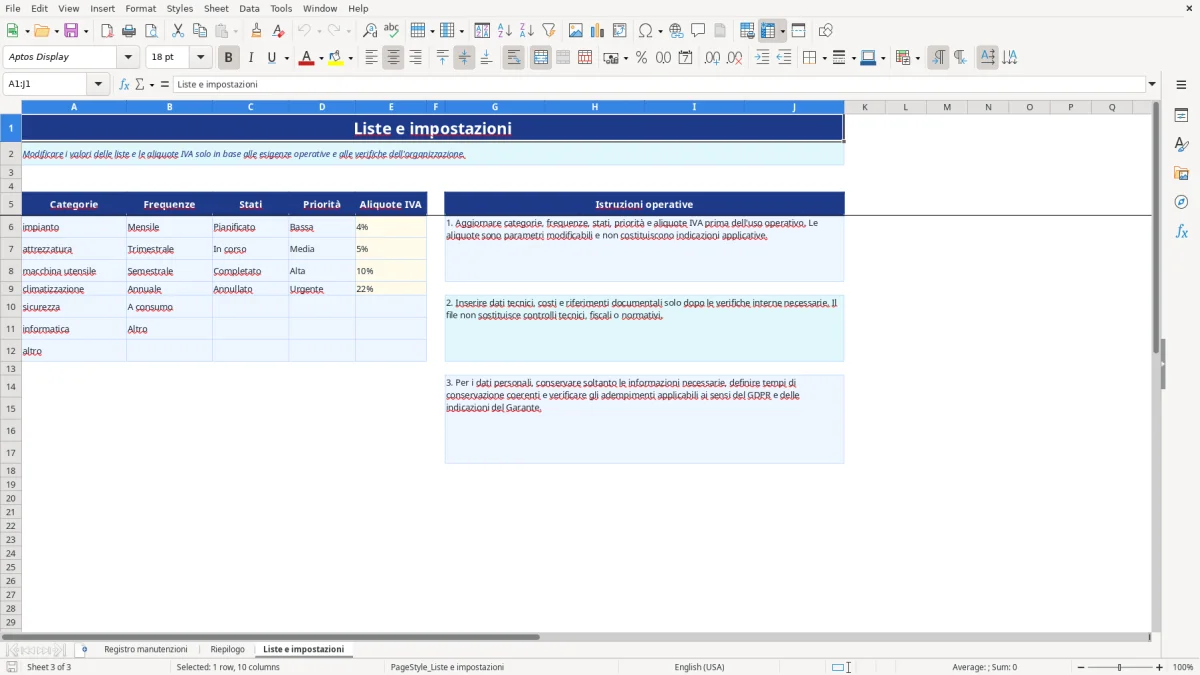
Task: Open Conditional Formatting dropdown arrow
Action: (x=917, y=58)
